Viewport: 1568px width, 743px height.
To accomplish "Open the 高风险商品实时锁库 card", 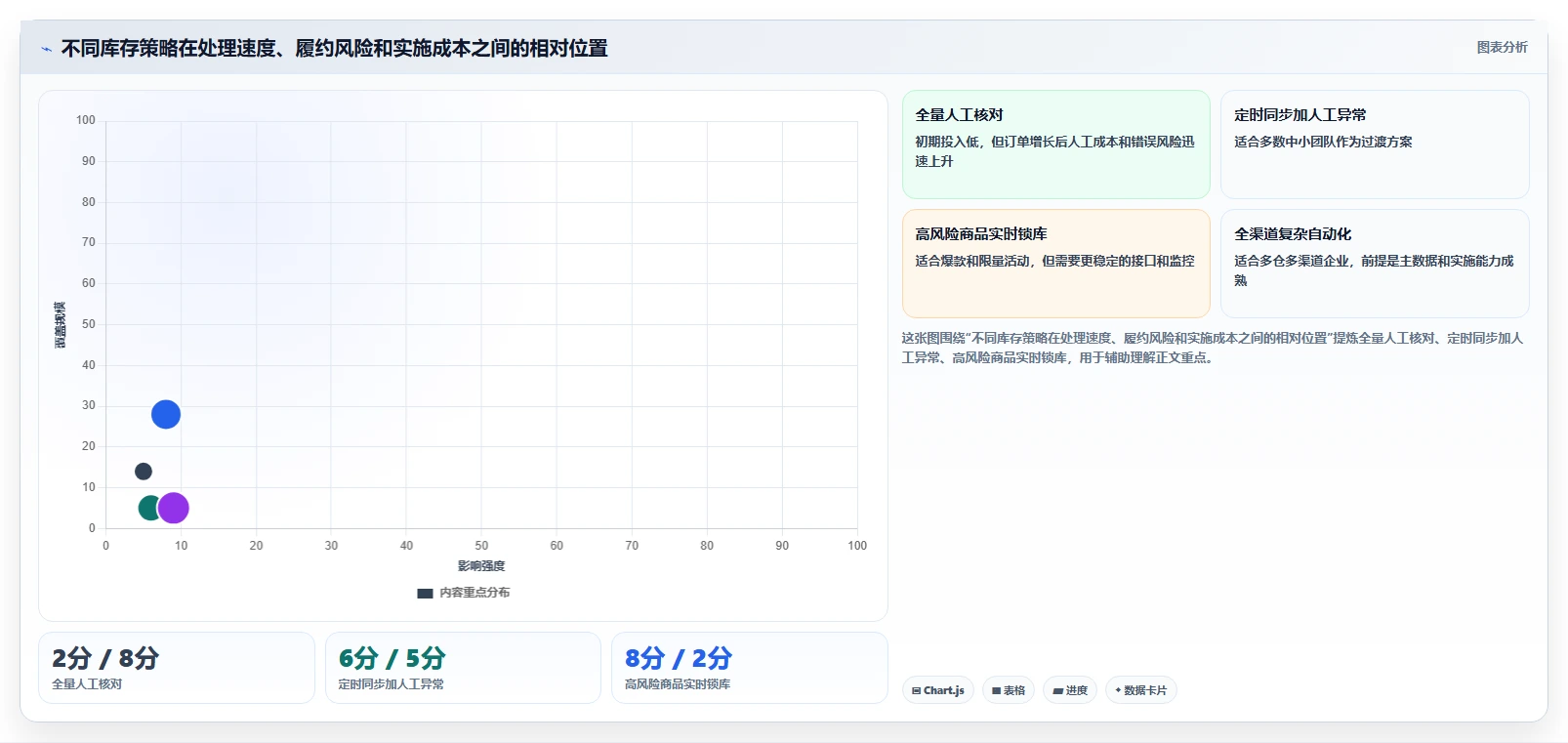I will click(1055, 264).
